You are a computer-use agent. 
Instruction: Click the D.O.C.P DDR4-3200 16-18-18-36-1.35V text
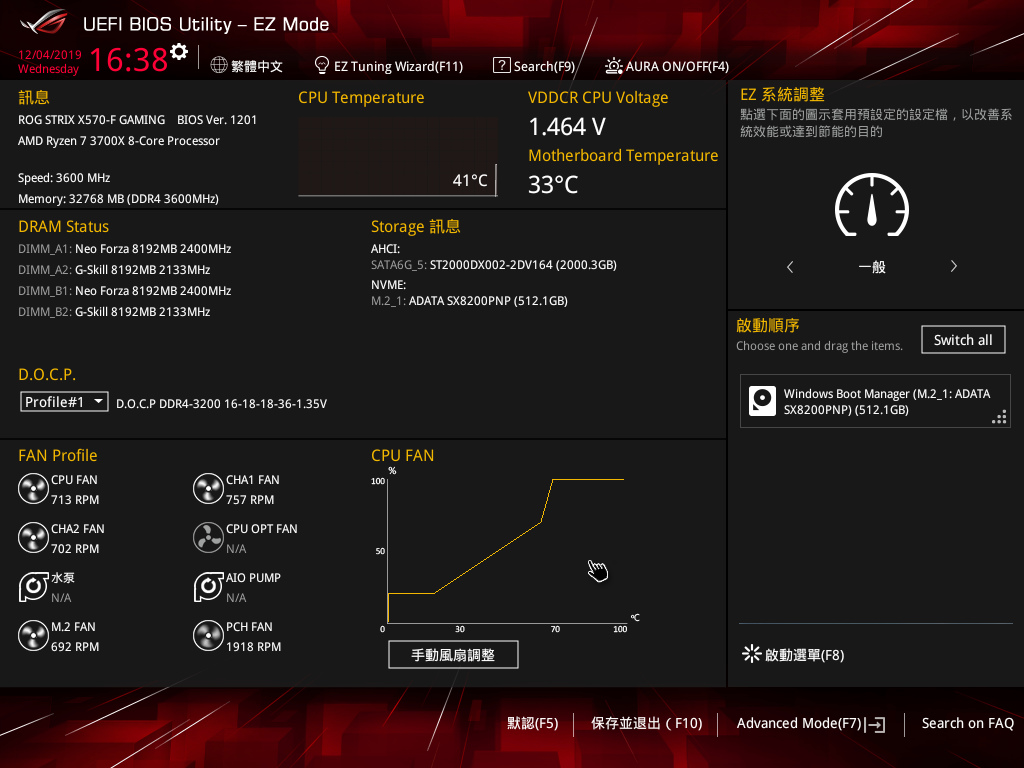[x=221, y=404]
